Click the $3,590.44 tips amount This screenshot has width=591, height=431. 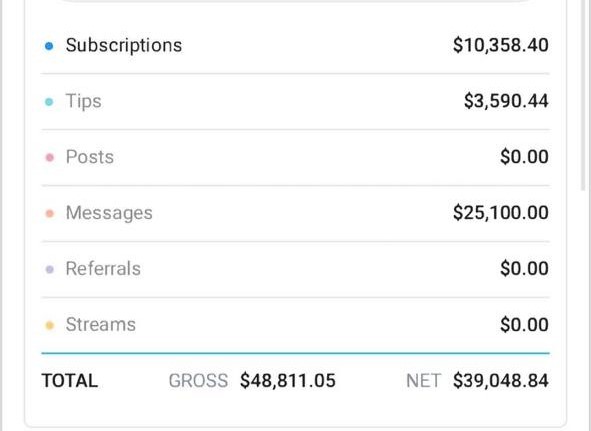coord(506,101)
